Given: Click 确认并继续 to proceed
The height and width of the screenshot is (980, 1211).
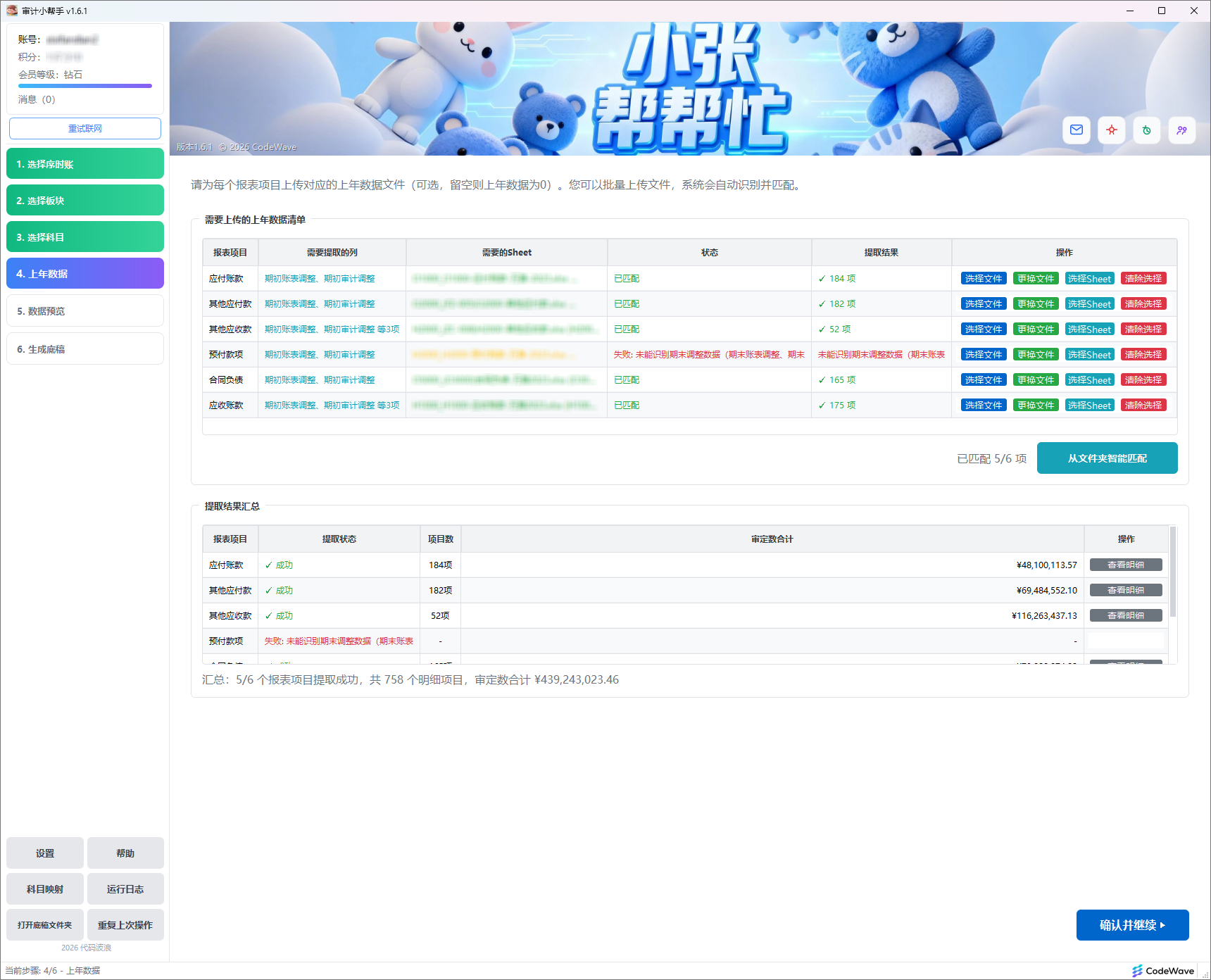Looking at the screenshot, I should pos(1132,925).
